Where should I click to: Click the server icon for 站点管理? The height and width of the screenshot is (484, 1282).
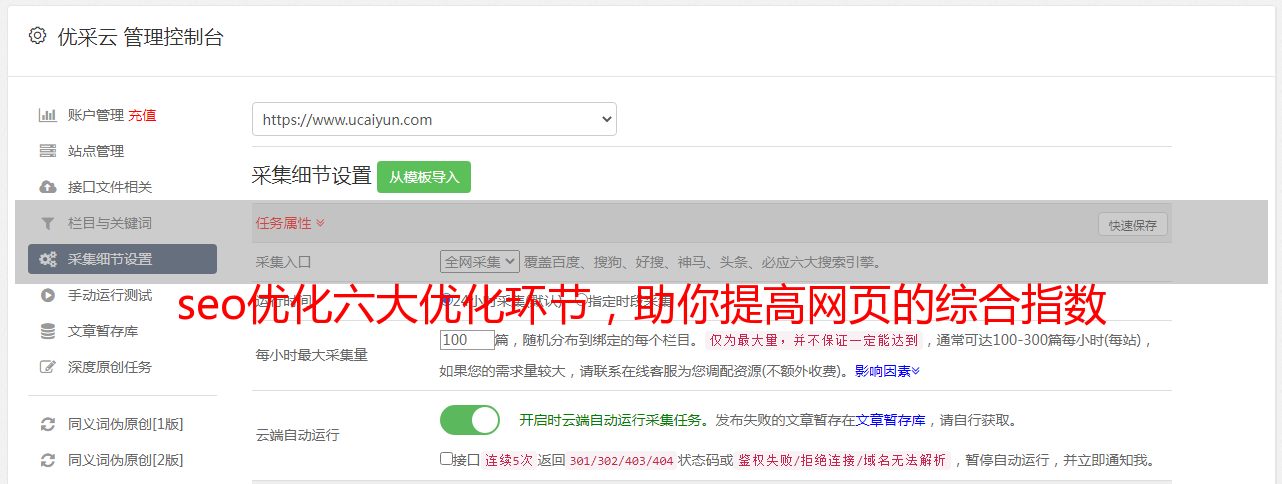pos(47,151)
